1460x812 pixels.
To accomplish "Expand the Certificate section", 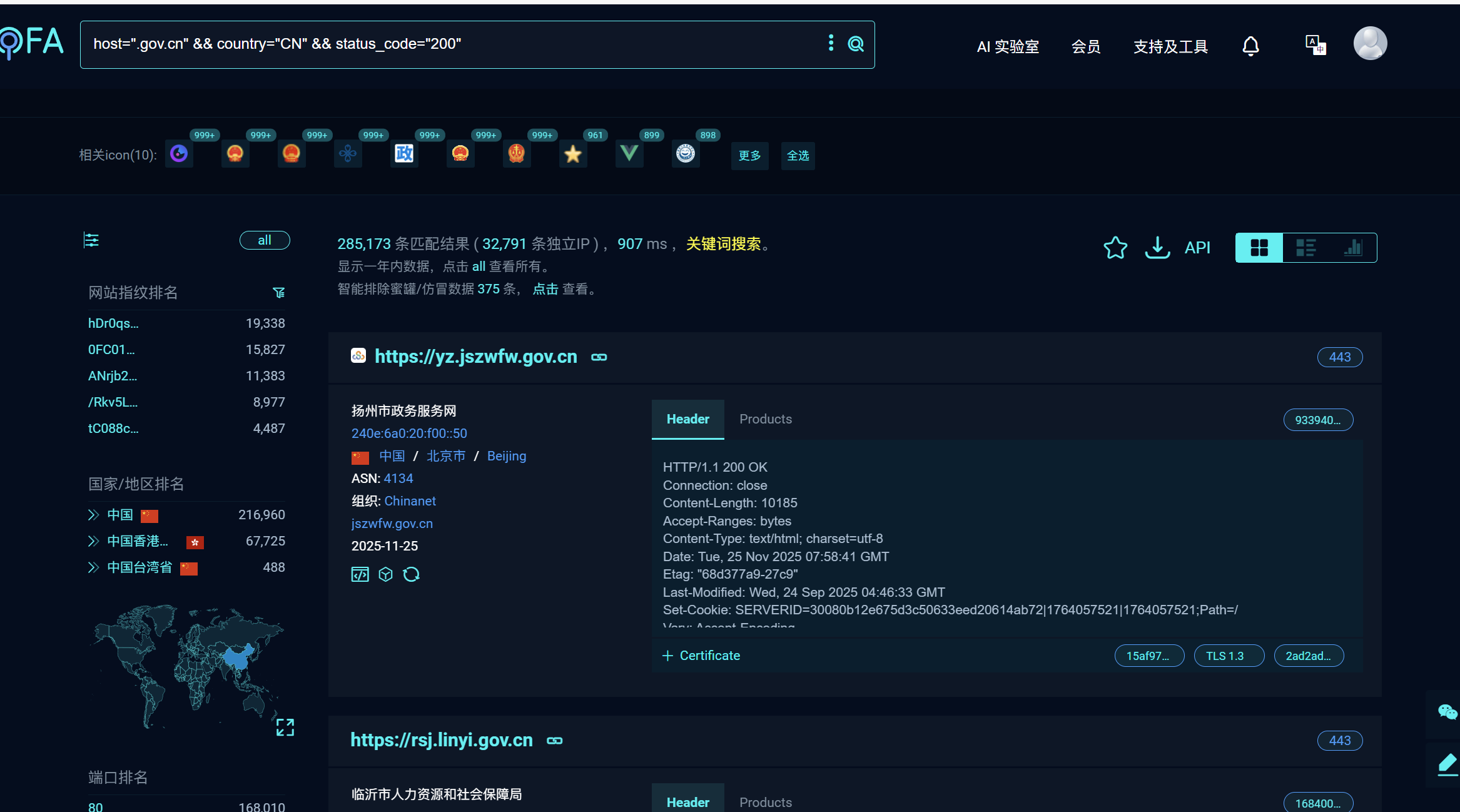I will pos(701,656).
